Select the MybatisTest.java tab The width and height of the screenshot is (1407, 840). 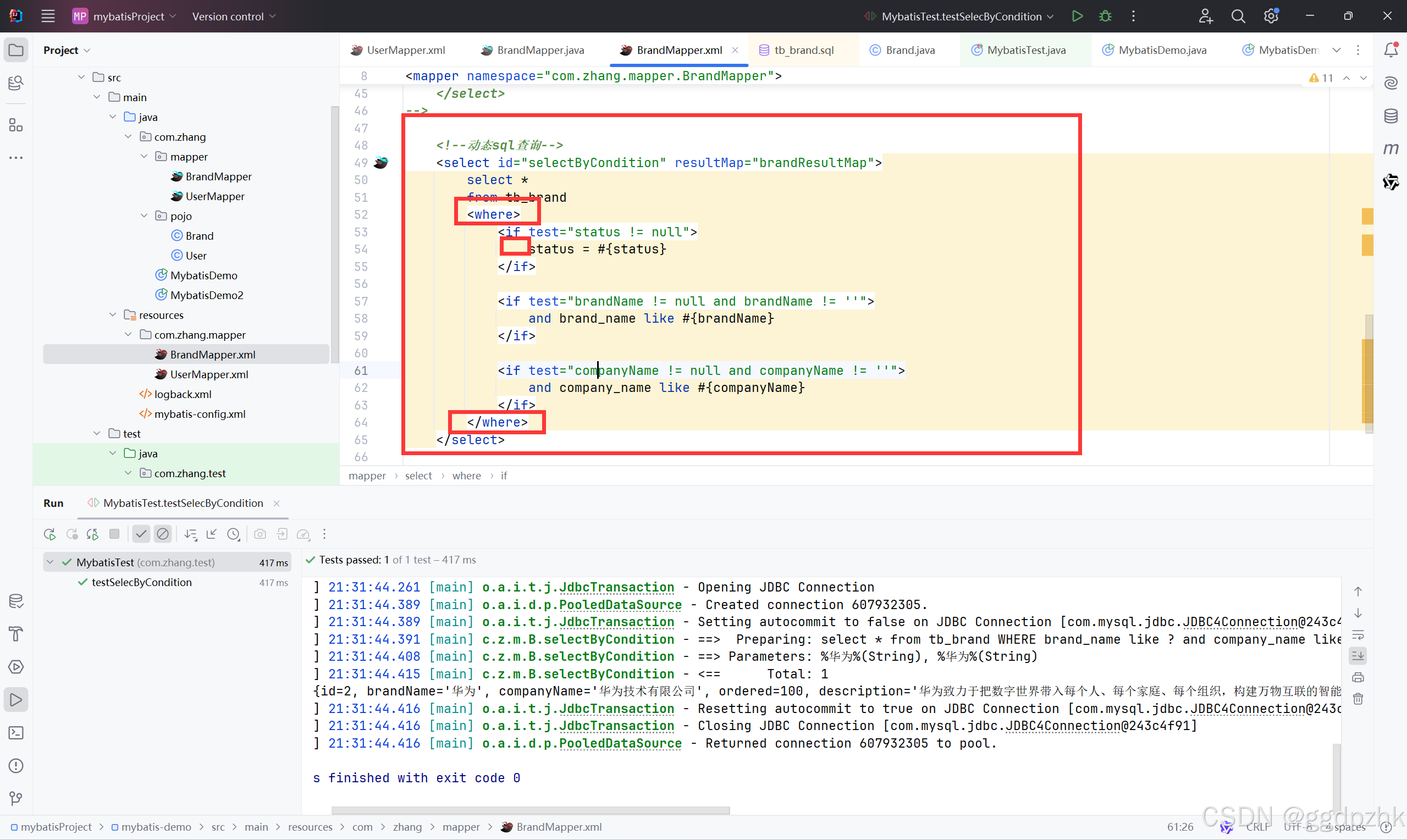click(1024, 49)
